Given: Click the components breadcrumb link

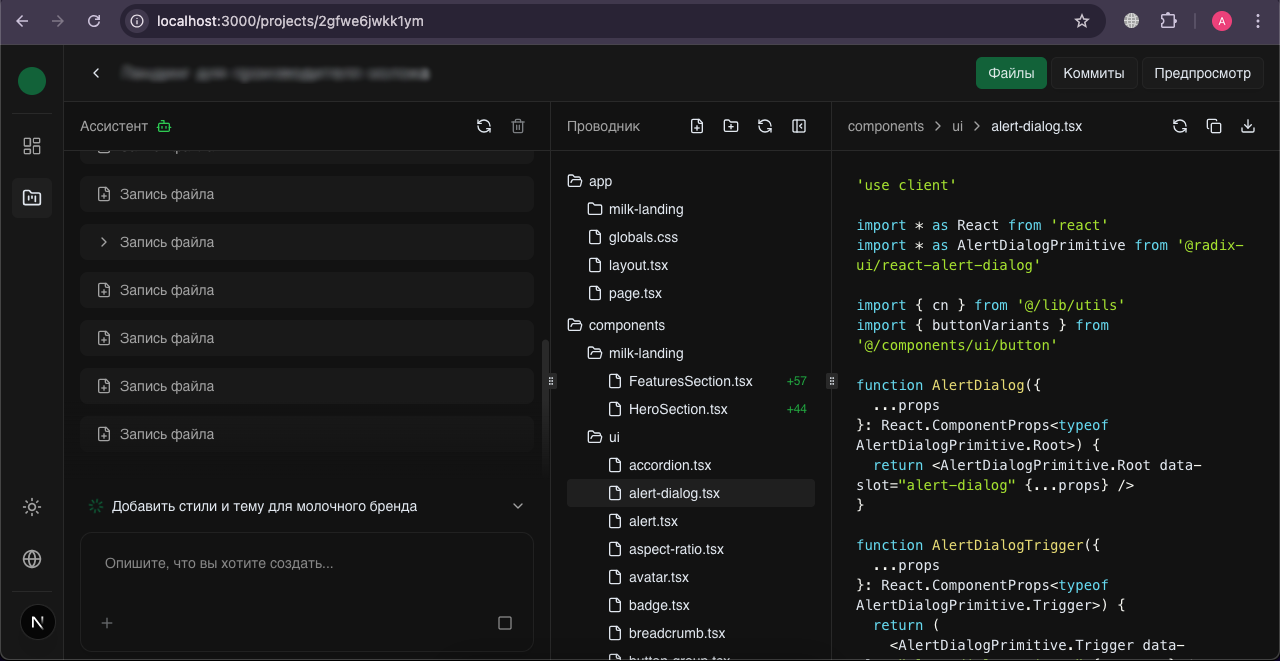Looking at the screenshot, I should (885, 126).
